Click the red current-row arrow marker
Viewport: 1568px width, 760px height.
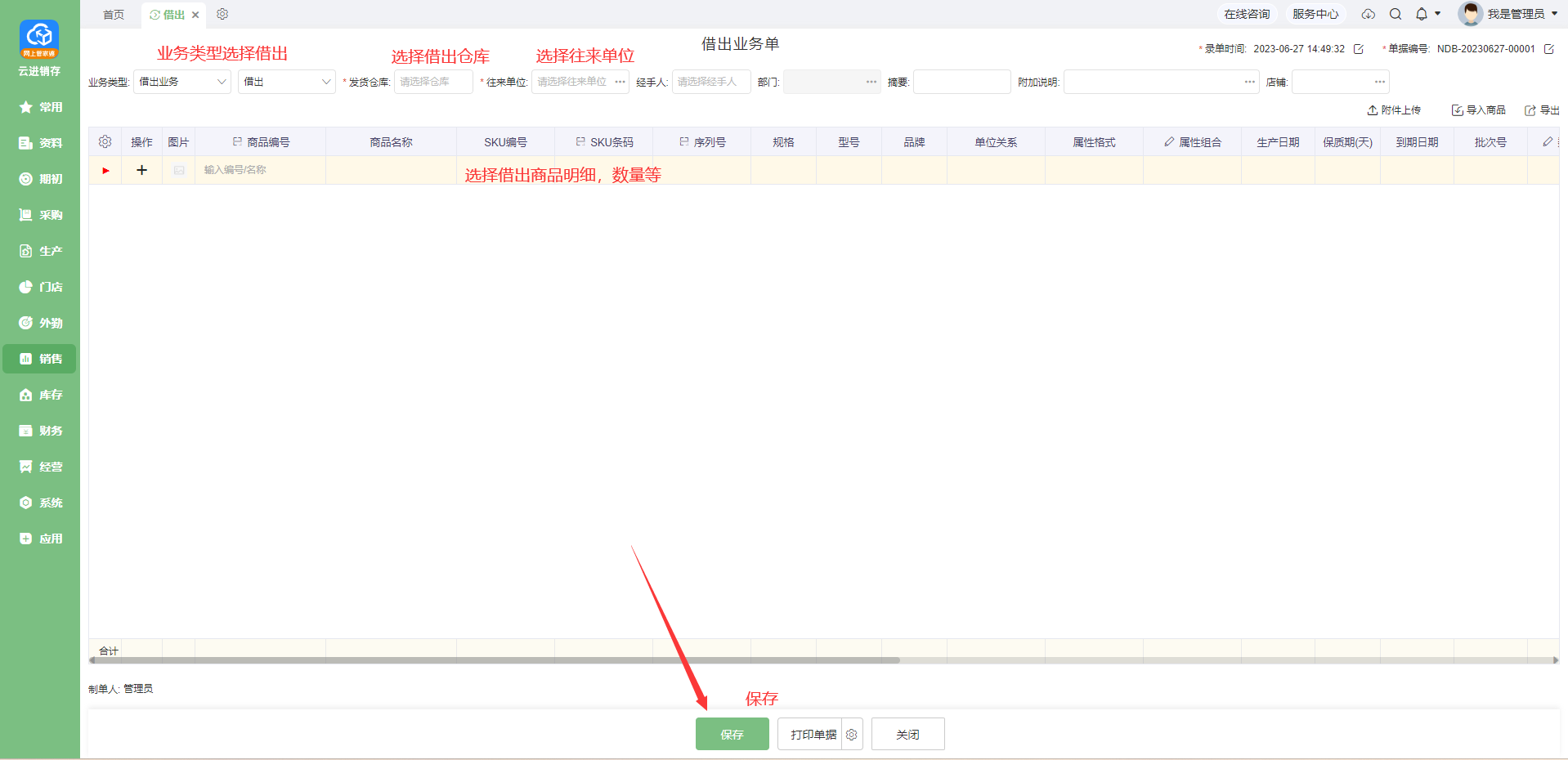(105, 170)
